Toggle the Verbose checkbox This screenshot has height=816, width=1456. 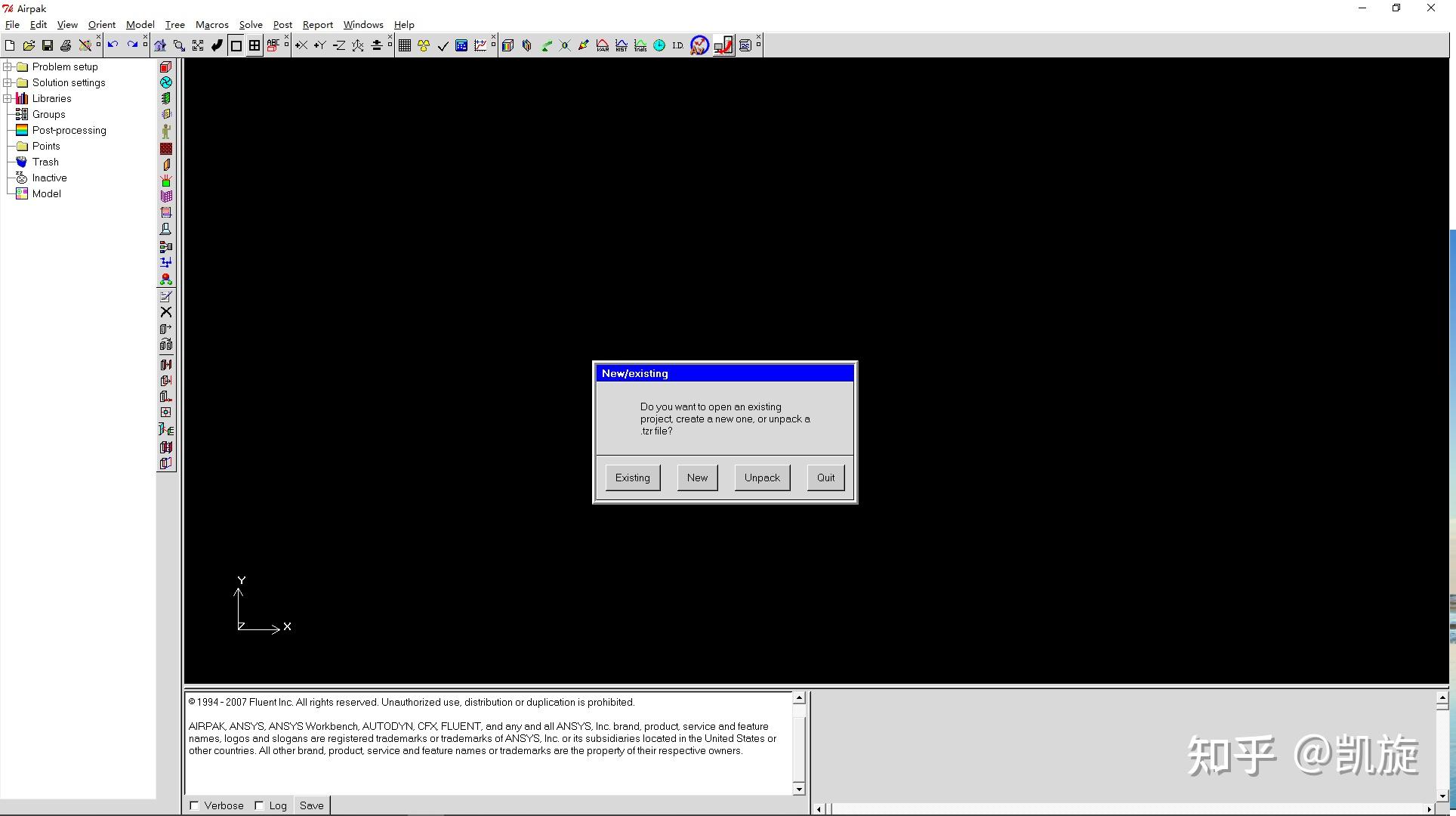coord(195,805)
